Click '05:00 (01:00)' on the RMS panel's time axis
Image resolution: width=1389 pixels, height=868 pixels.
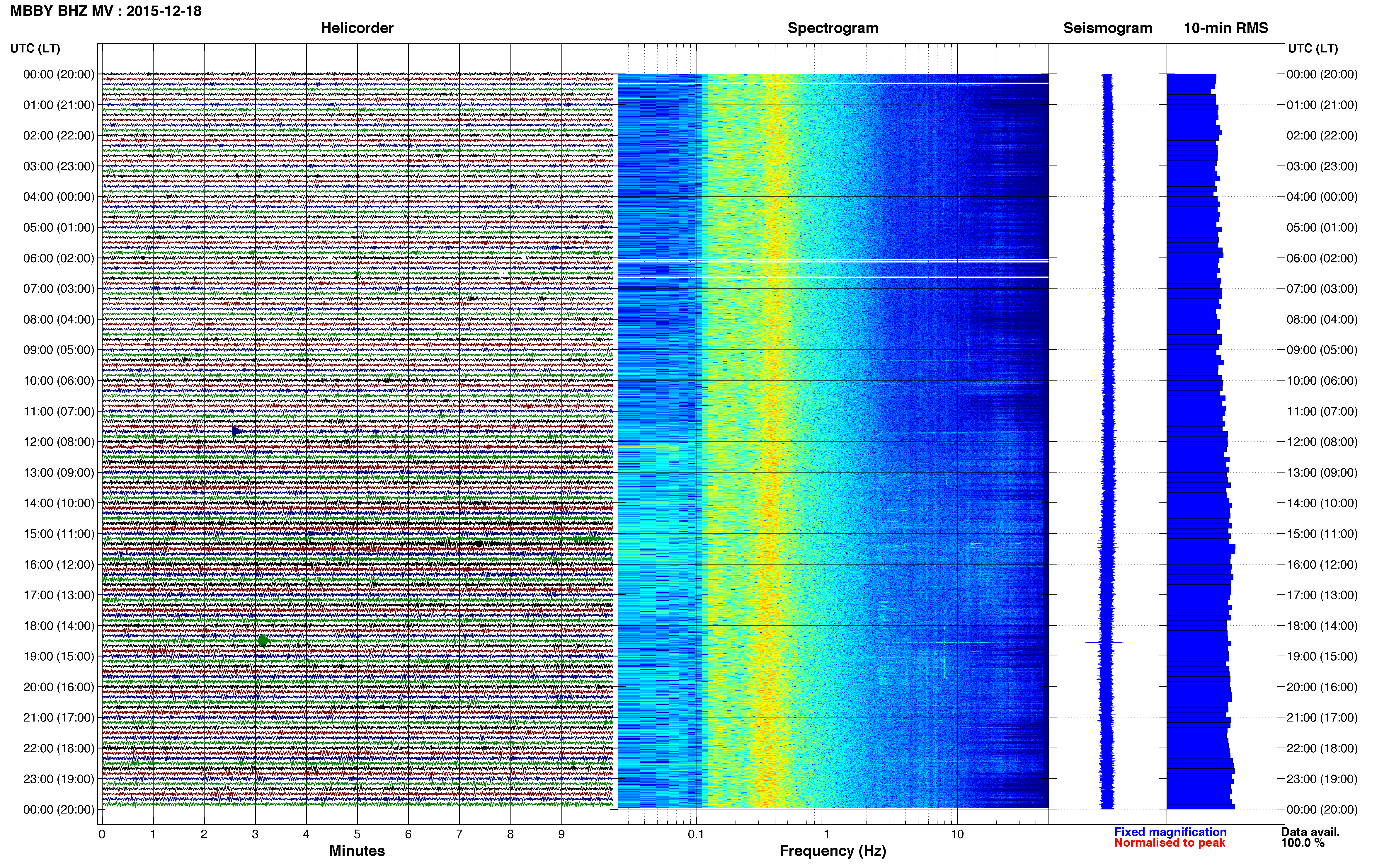coord(1322,227)
